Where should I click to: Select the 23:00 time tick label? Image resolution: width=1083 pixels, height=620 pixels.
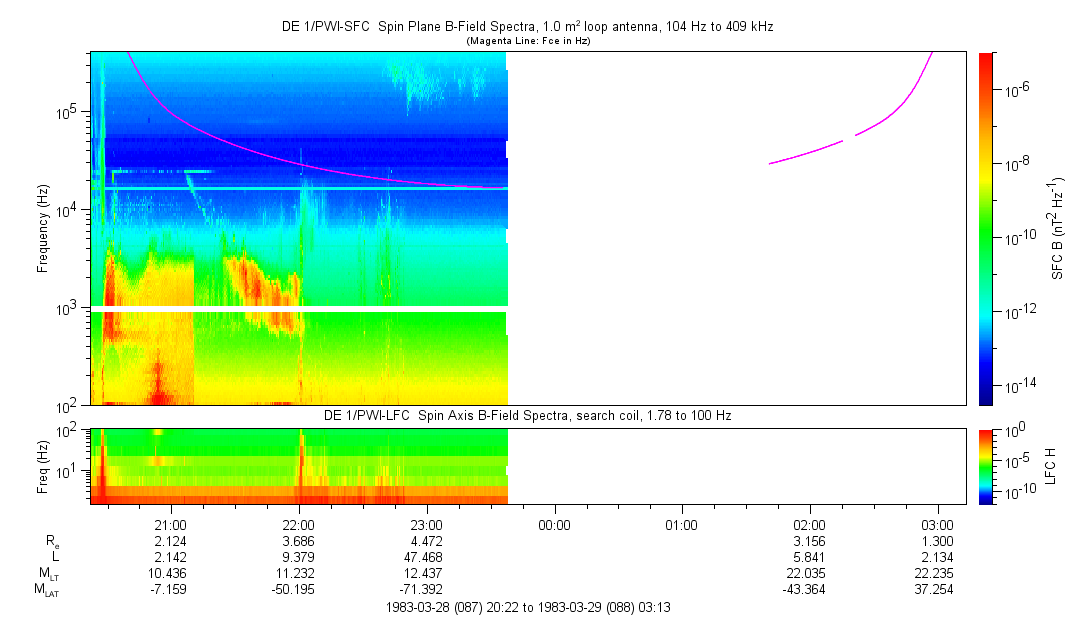pos(427,524)
